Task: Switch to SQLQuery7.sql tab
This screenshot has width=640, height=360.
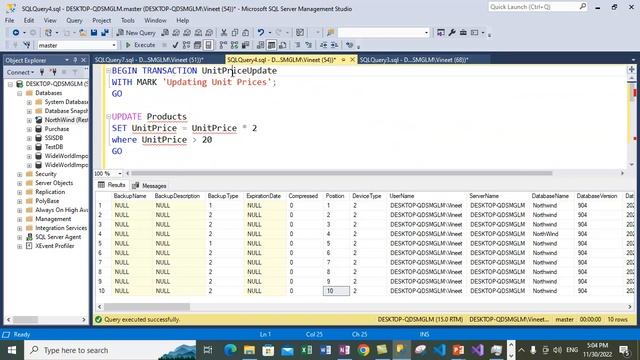Action: [x=149, y=60]
